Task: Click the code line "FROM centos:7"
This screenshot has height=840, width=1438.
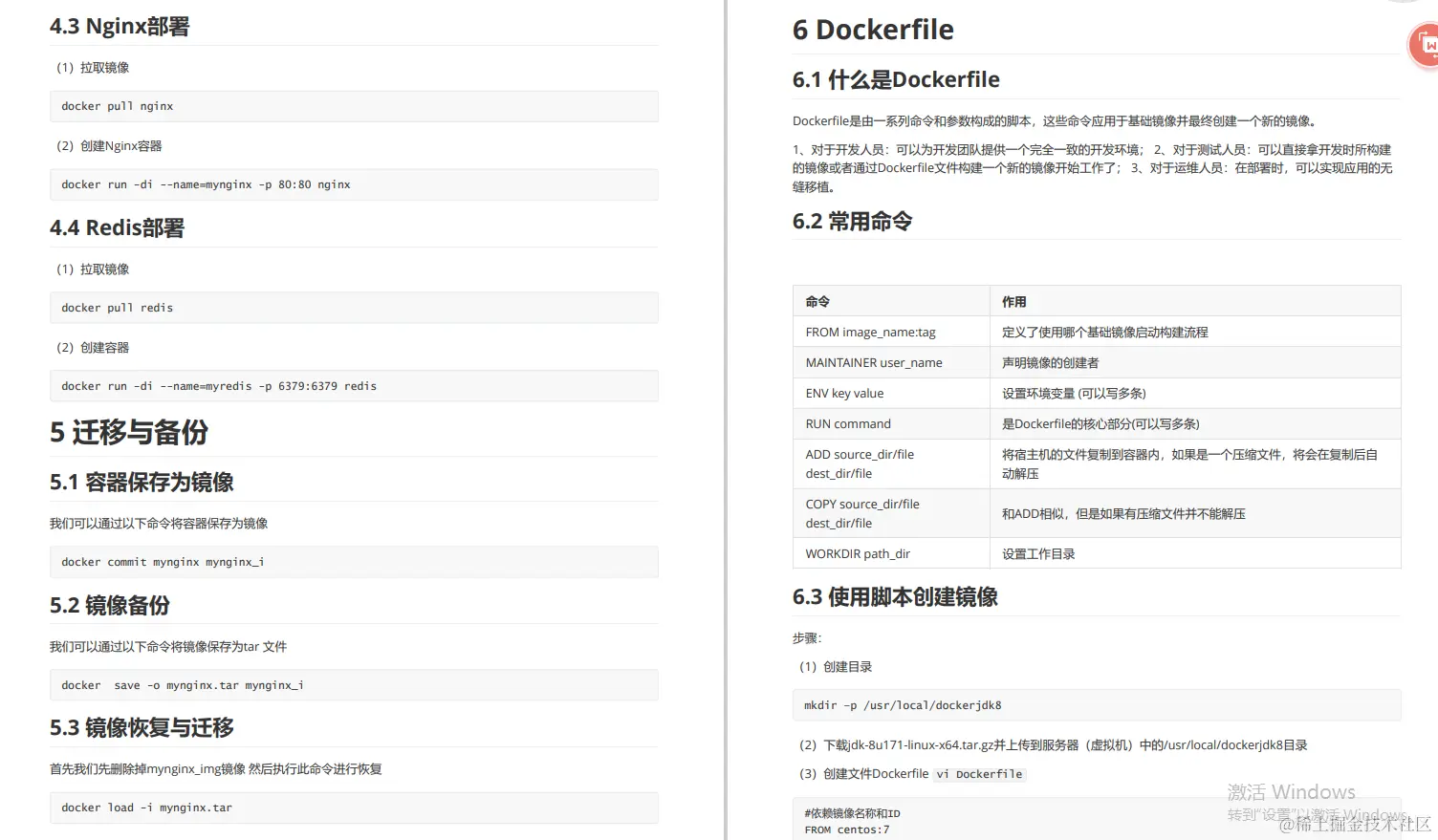Action: click(x=847, y=829)
